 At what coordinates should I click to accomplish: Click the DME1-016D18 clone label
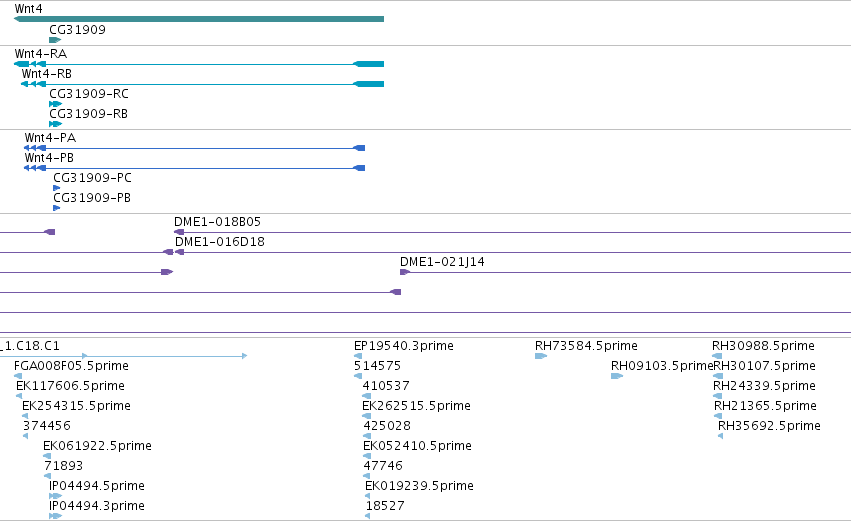pyautogui.click(x=220, y=242)
